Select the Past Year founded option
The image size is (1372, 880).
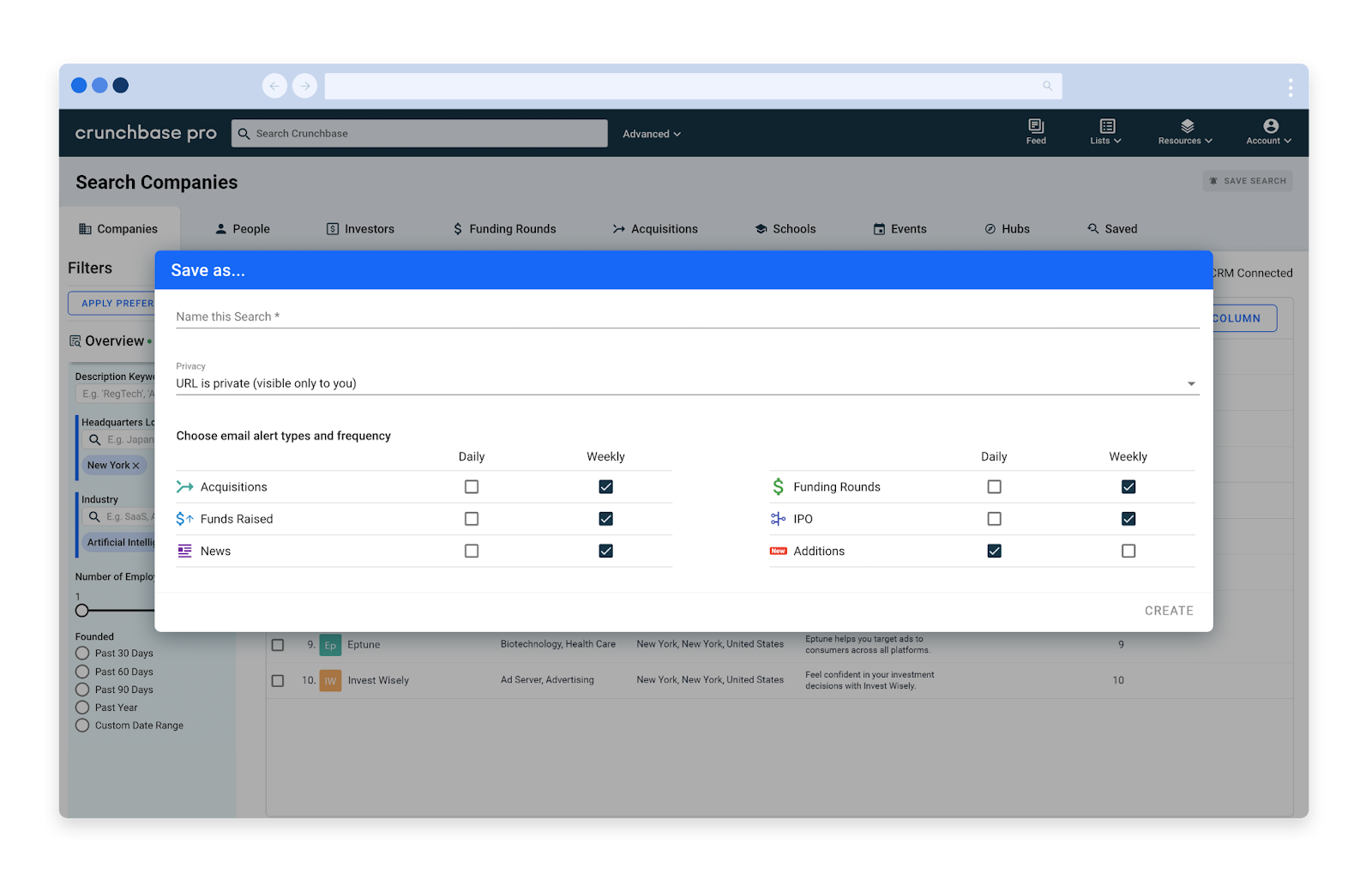82,708
